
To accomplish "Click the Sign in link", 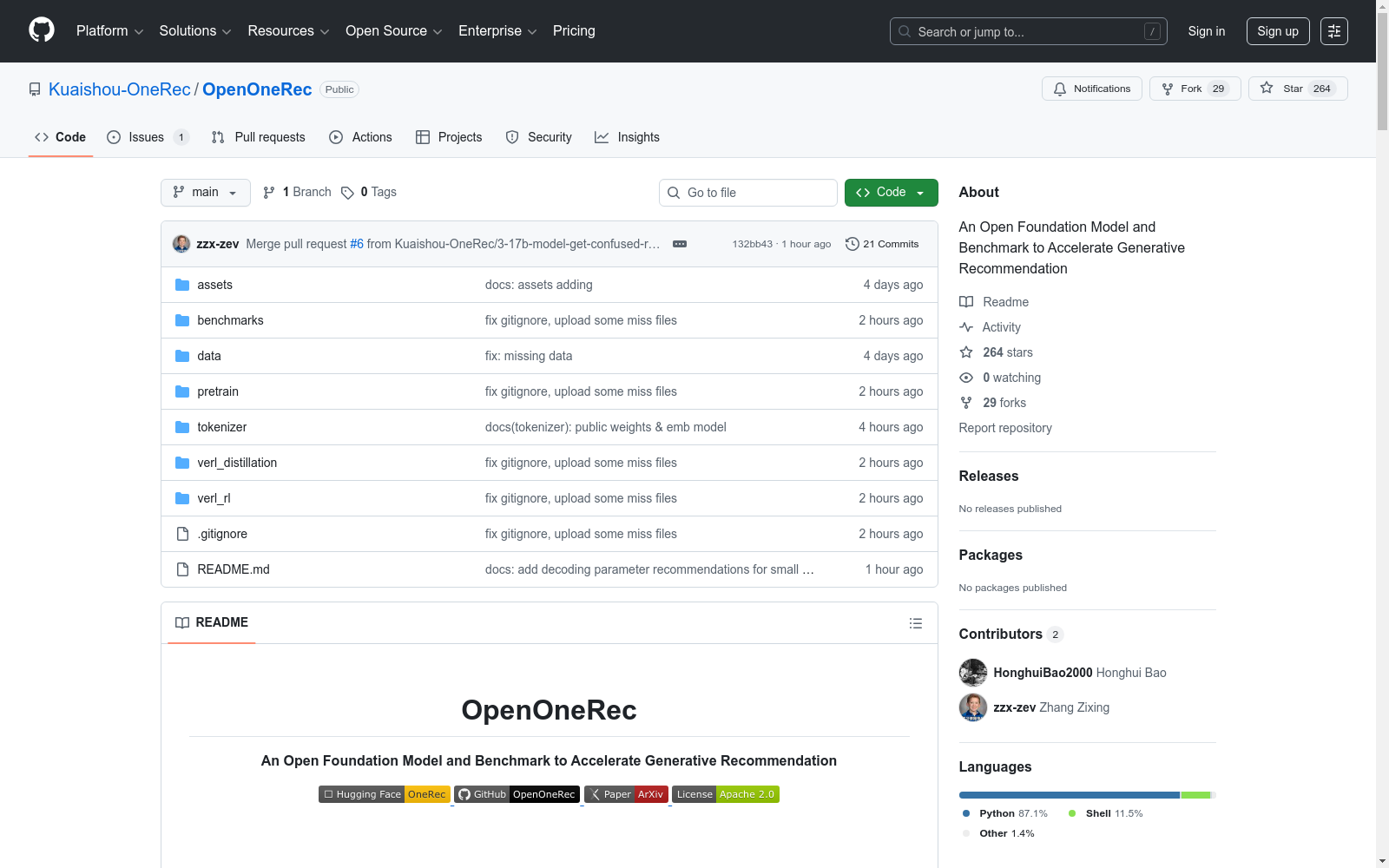I will 1207,31.
